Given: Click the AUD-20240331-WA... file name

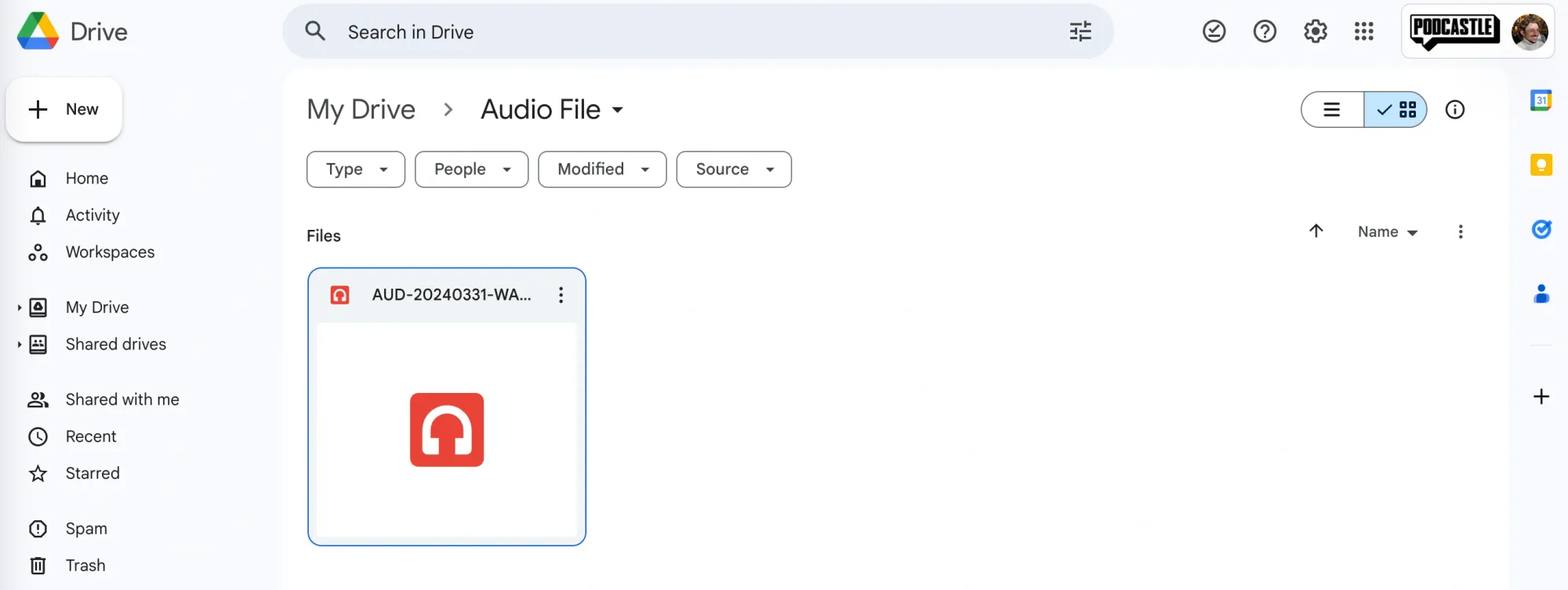Looking at the screenshot, I should [452, 295].
